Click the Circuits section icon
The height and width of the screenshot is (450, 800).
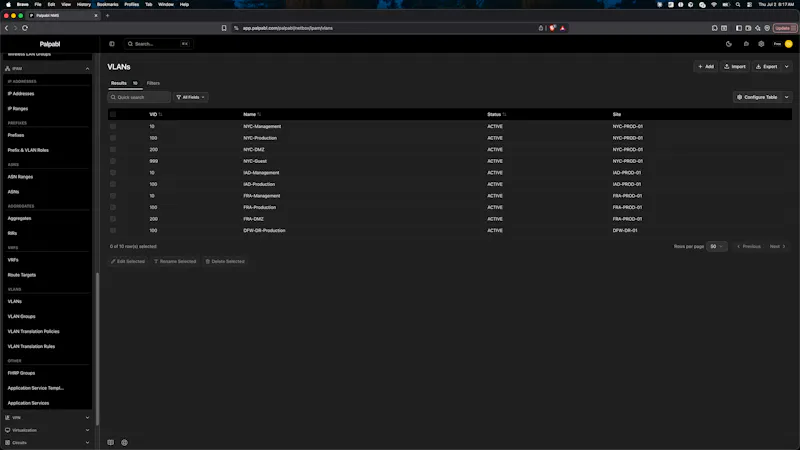pyautogui.click(x=8, y=442)
